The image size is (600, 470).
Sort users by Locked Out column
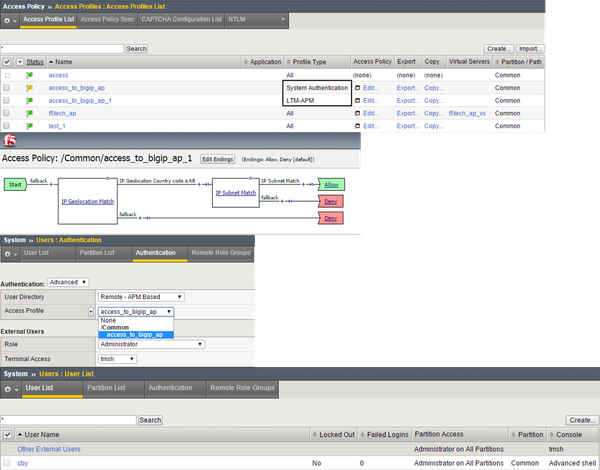tap(333, 434)
